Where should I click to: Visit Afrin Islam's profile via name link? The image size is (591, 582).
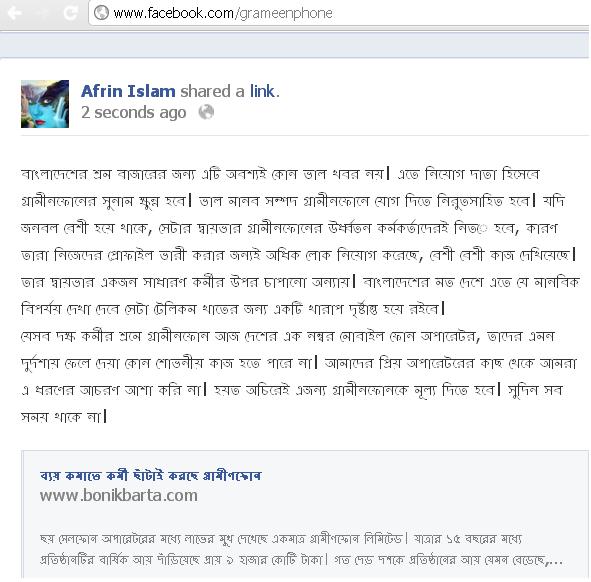[128, 91]
